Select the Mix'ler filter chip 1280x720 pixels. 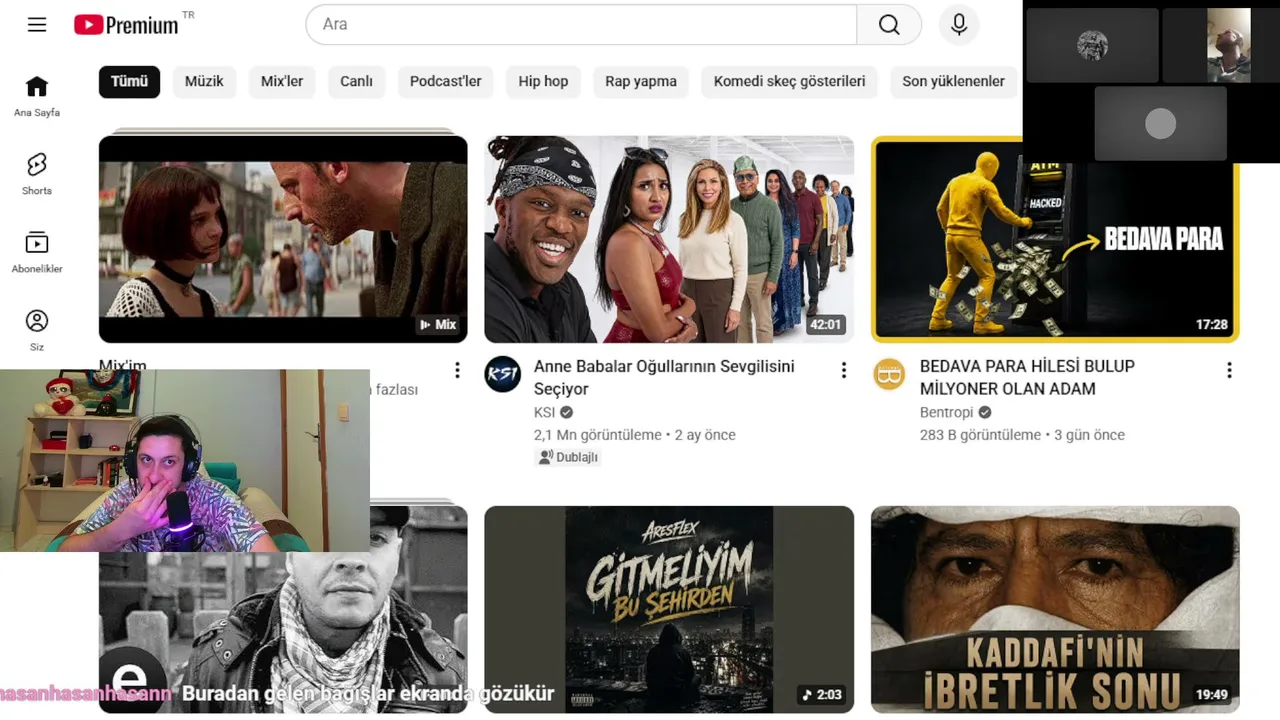(x=282, y=81)
